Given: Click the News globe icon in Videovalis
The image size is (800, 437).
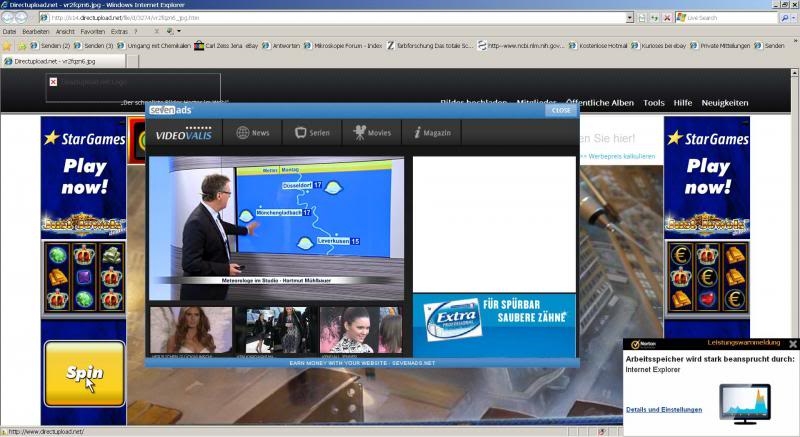Looking at the screenshot, I should click(x=243, y=133).
